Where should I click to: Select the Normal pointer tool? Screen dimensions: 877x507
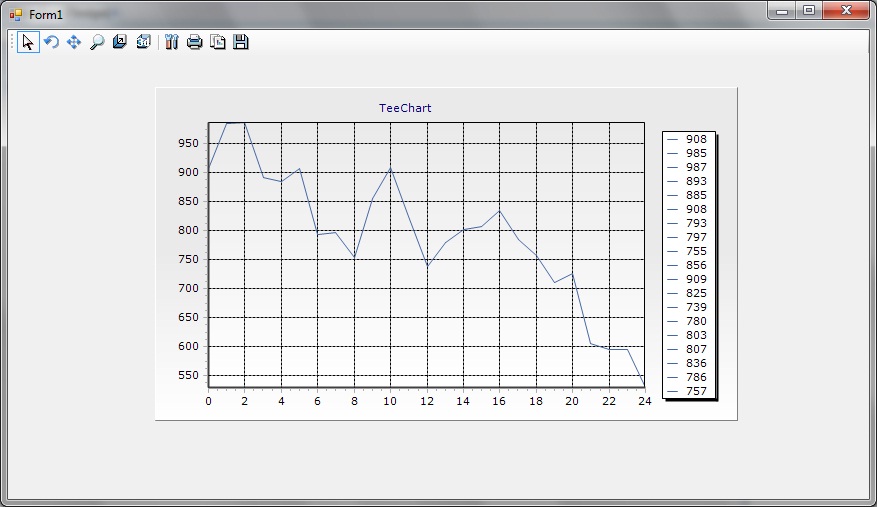[x=29, y=42]
